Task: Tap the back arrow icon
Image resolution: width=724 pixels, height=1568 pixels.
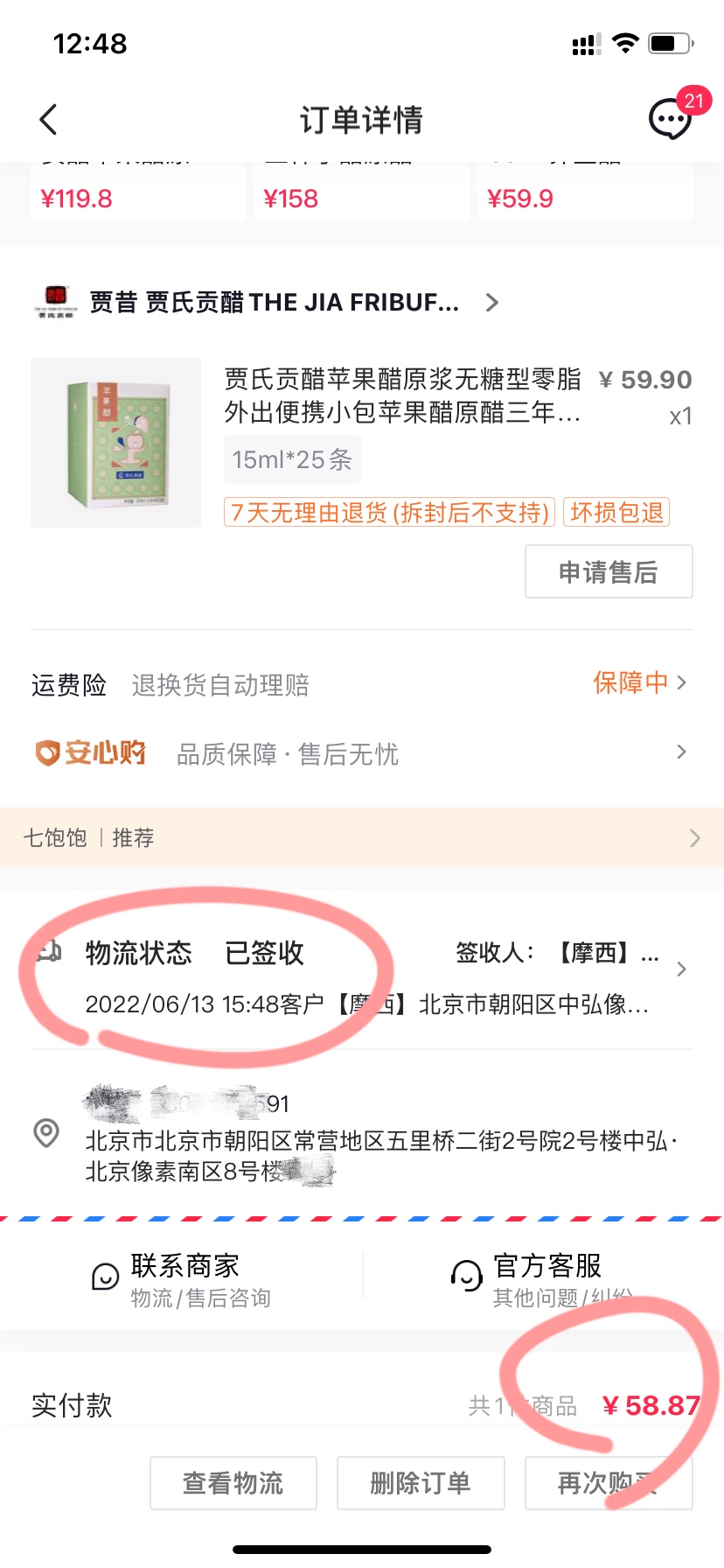Action: 49,120
